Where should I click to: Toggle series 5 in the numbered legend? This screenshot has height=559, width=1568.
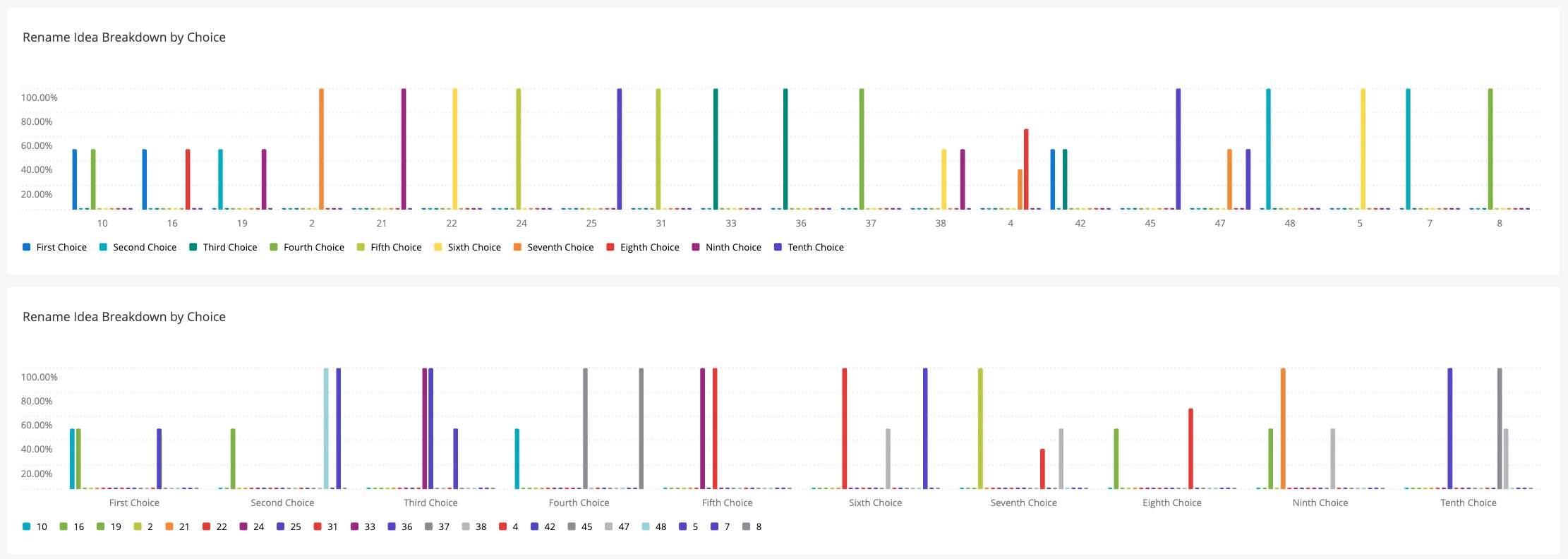[688, 527]
